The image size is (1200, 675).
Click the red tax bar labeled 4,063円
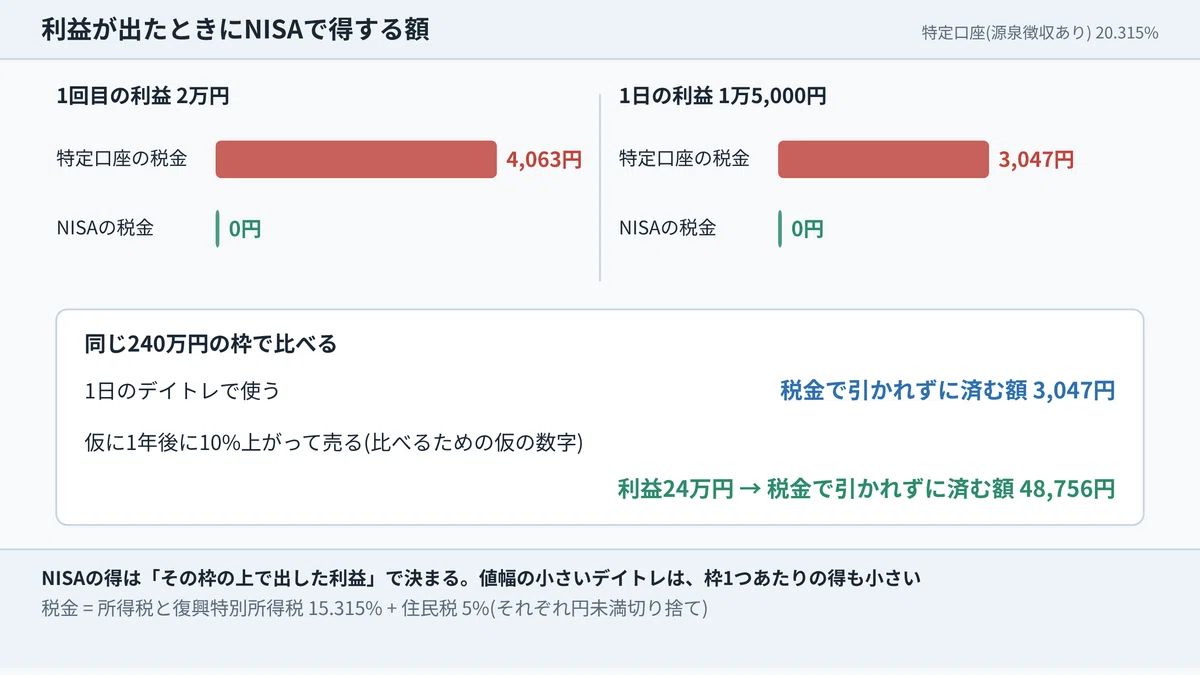tap(356, 159)
